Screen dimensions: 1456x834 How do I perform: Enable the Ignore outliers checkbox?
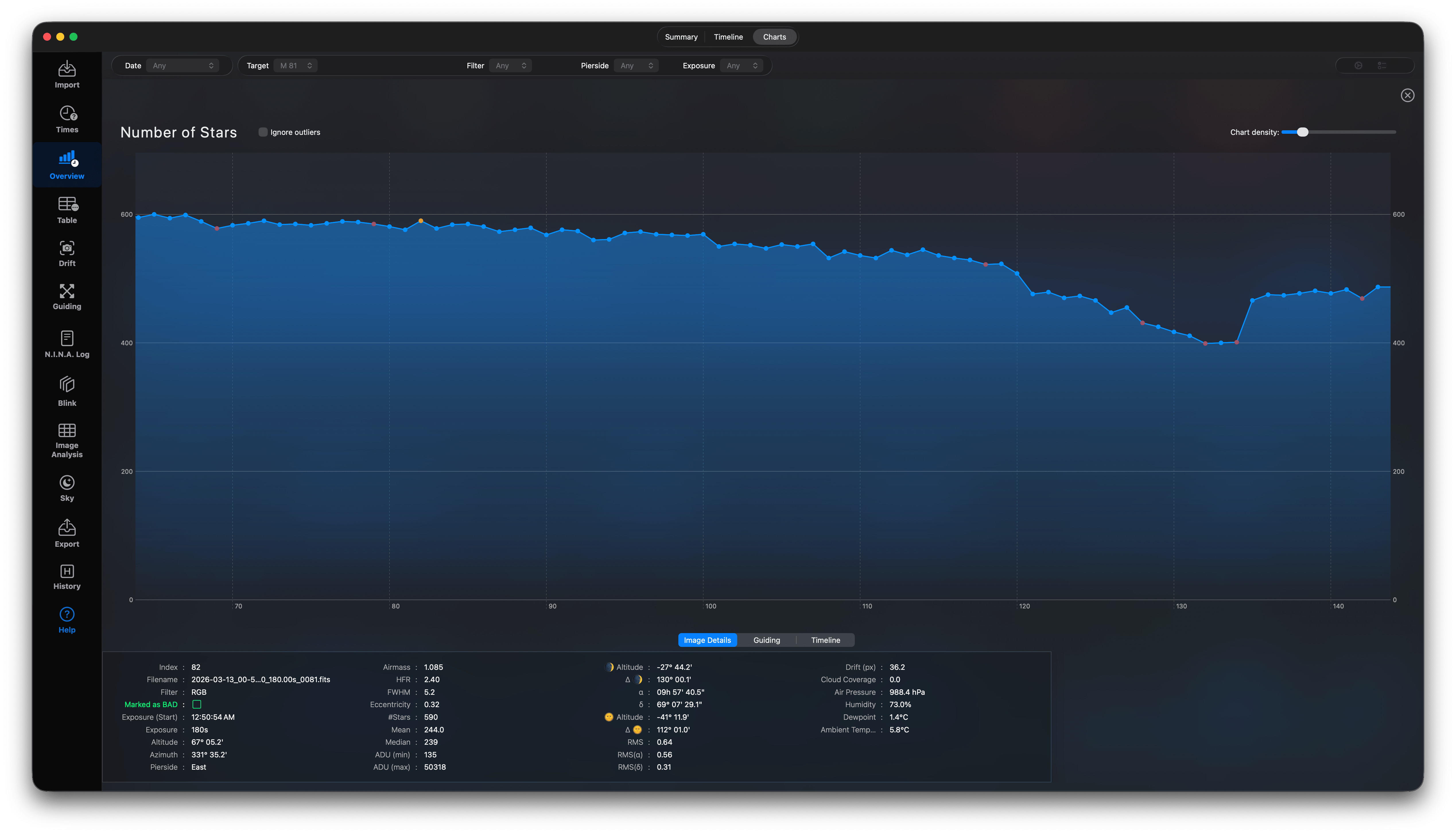click(263, 132)
